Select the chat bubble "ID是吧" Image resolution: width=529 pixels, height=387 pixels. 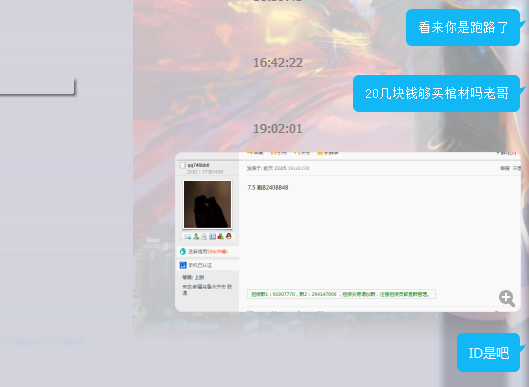(x=489, y=353)
